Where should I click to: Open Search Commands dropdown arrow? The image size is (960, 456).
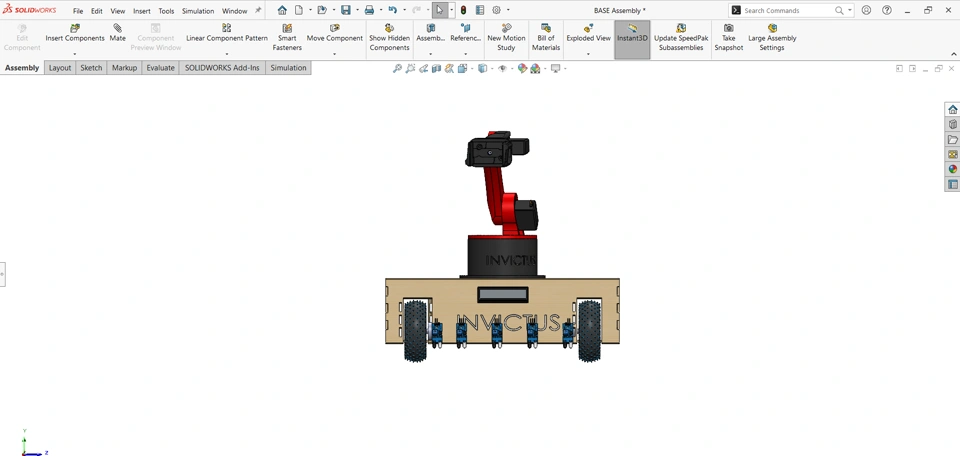(x=850, y=10)
